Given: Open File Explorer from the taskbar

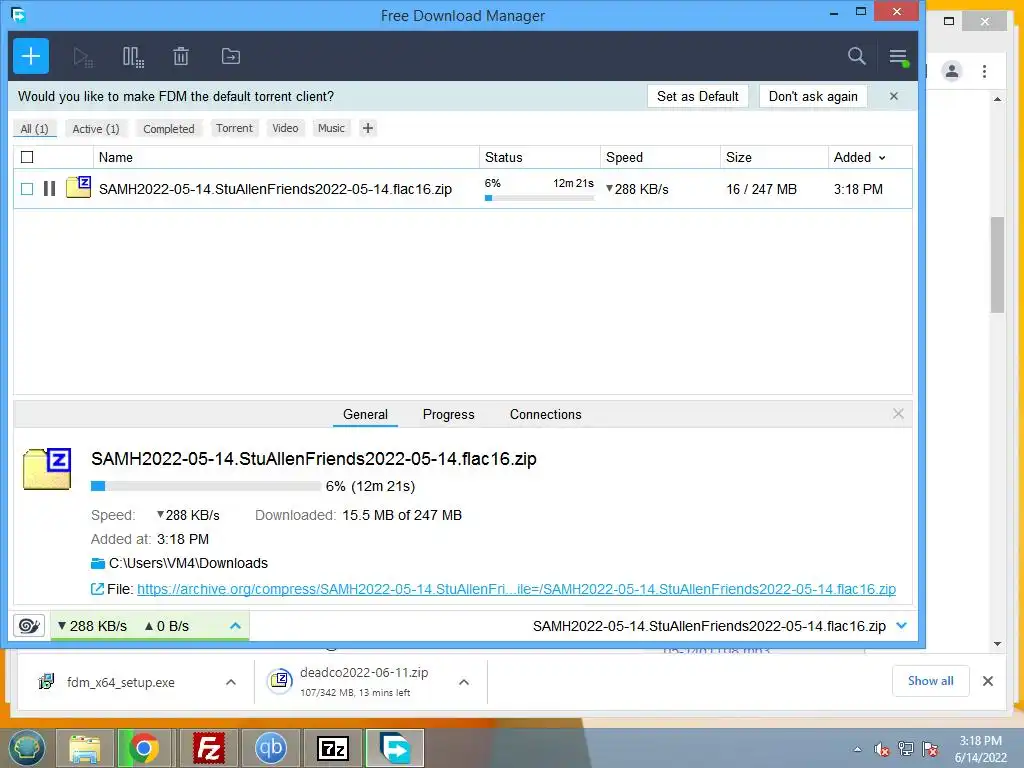Looking at the screenshot, I should click(85, 748).
